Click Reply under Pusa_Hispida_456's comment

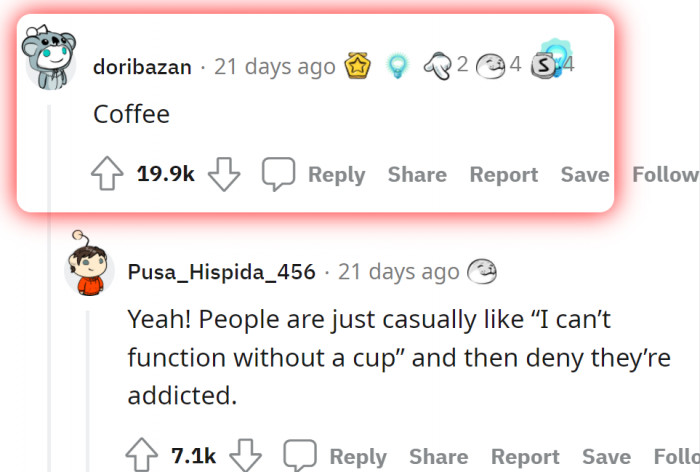358,456
